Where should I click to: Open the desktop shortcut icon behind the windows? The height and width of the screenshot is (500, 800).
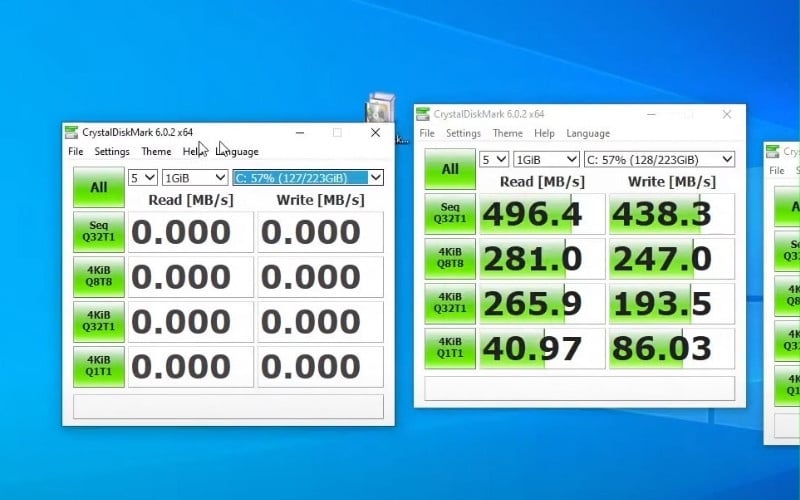click(380, 110)
